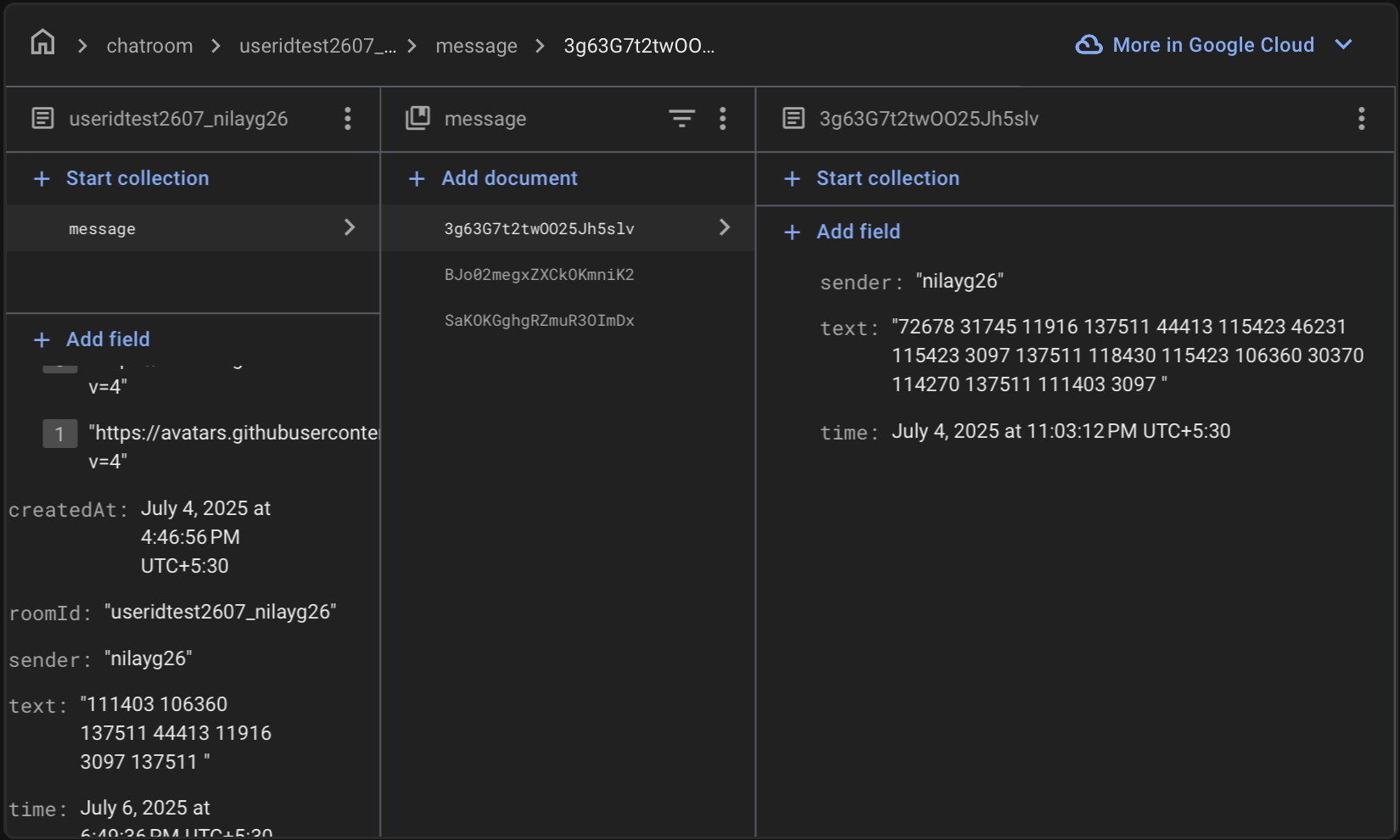Open chatroom breadcrumb

(x=149, y=46)
